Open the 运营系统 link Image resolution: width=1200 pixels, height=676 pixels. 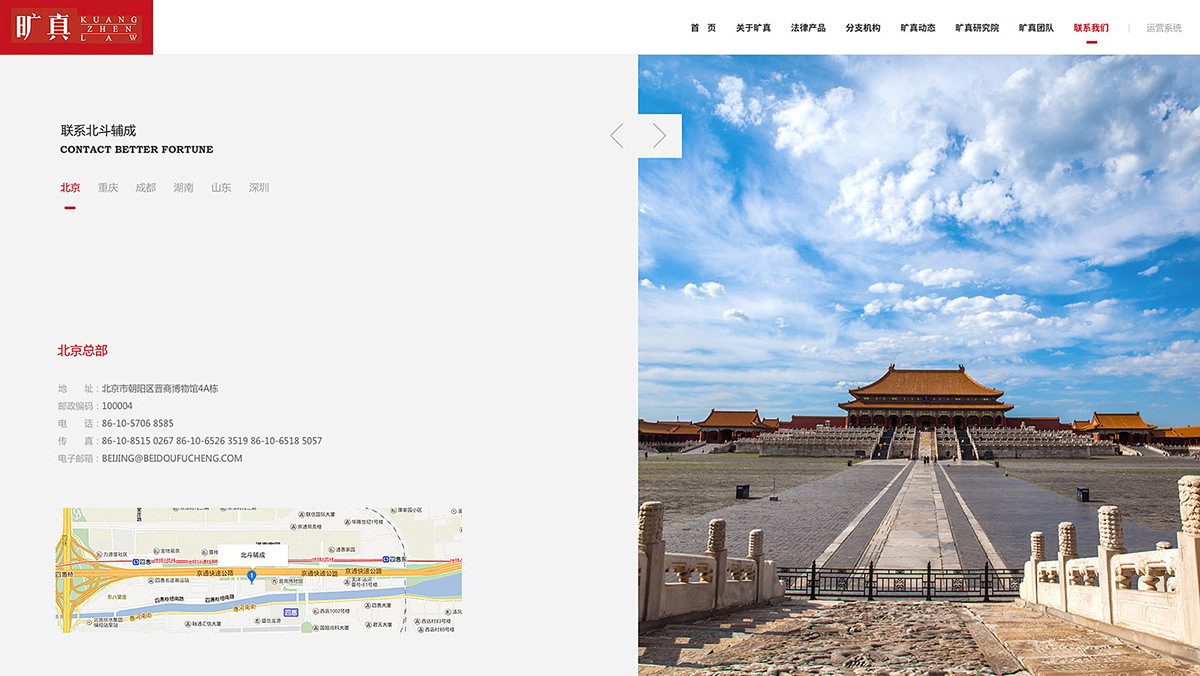coord(1163,28)
